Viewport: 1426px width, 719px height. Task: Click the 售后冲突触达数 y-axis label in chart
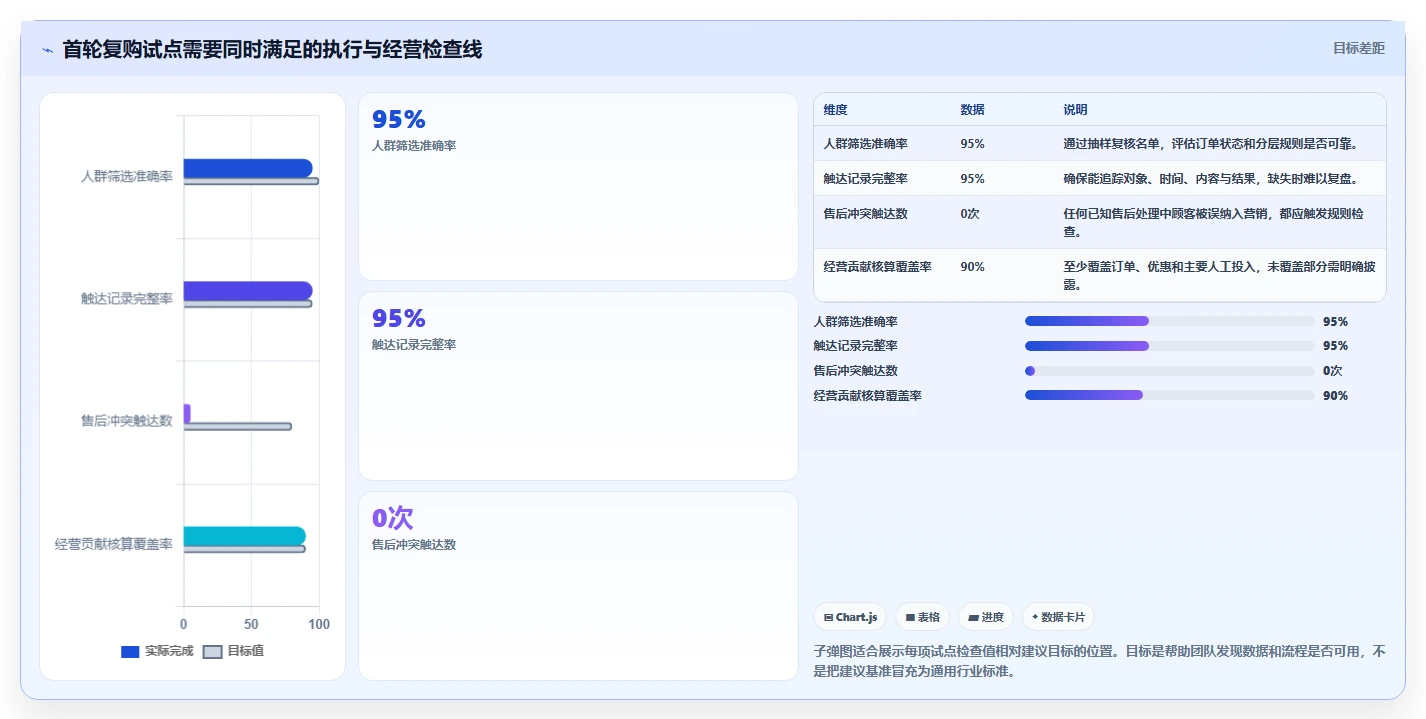[x=127, y=421]
